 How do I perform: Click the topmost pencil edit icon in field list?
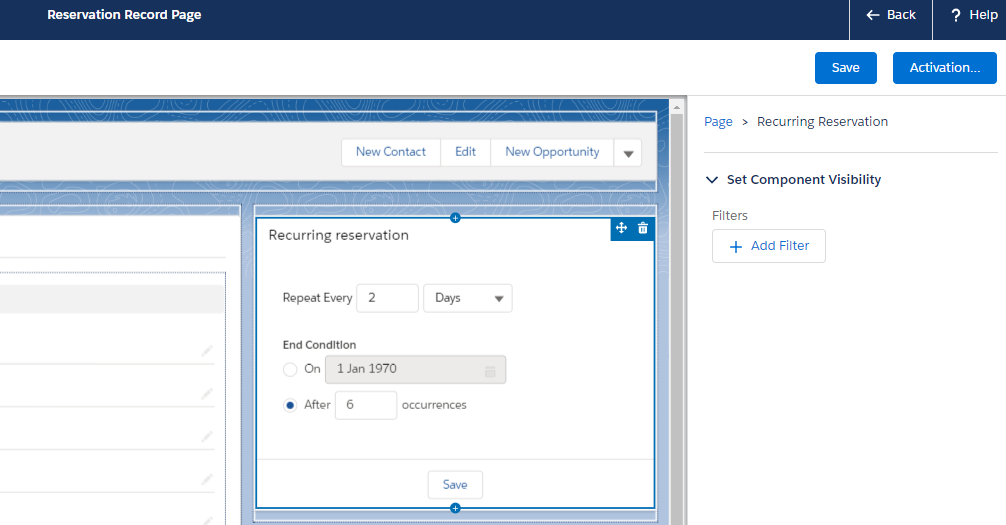[207, 351]
